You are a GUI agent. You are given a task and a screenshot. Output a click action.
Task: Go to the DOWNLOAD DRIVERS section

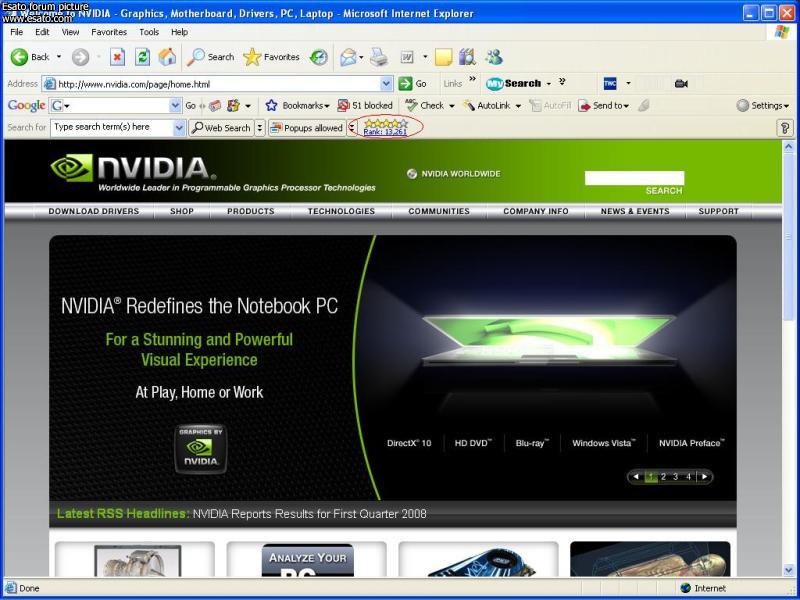(94, 211)
